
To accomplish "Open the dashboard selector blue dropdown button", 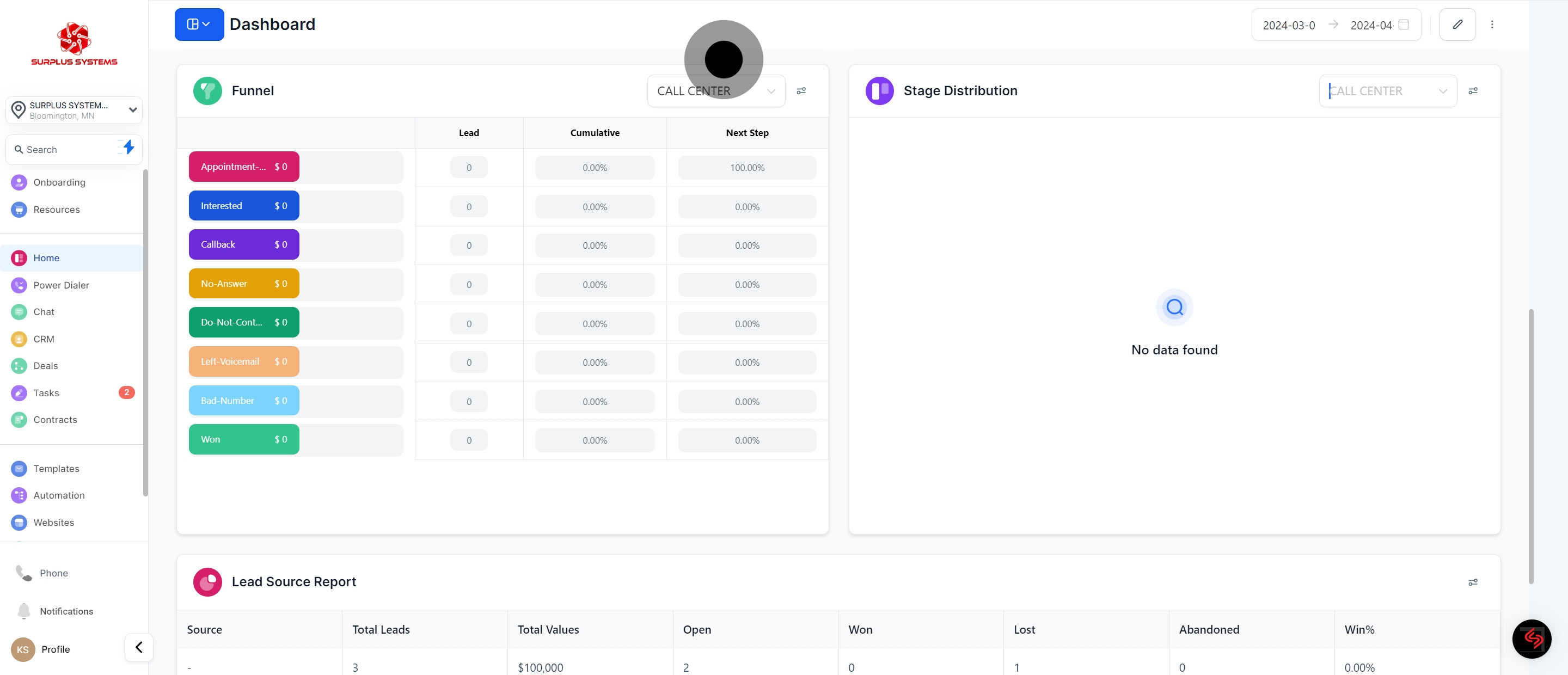I will click(x=199, y=24).
